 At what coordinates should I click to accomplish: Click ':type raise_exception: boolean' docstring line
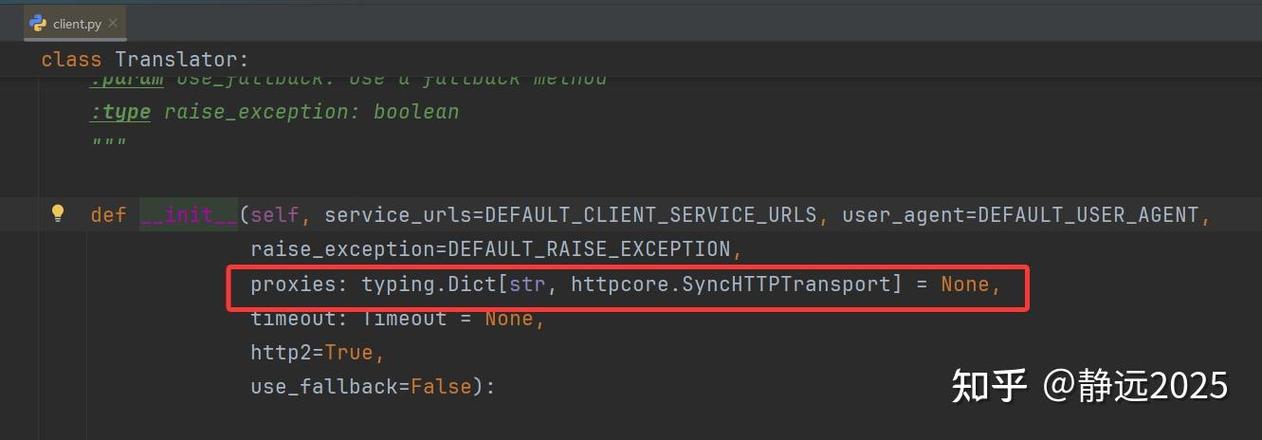274,112
